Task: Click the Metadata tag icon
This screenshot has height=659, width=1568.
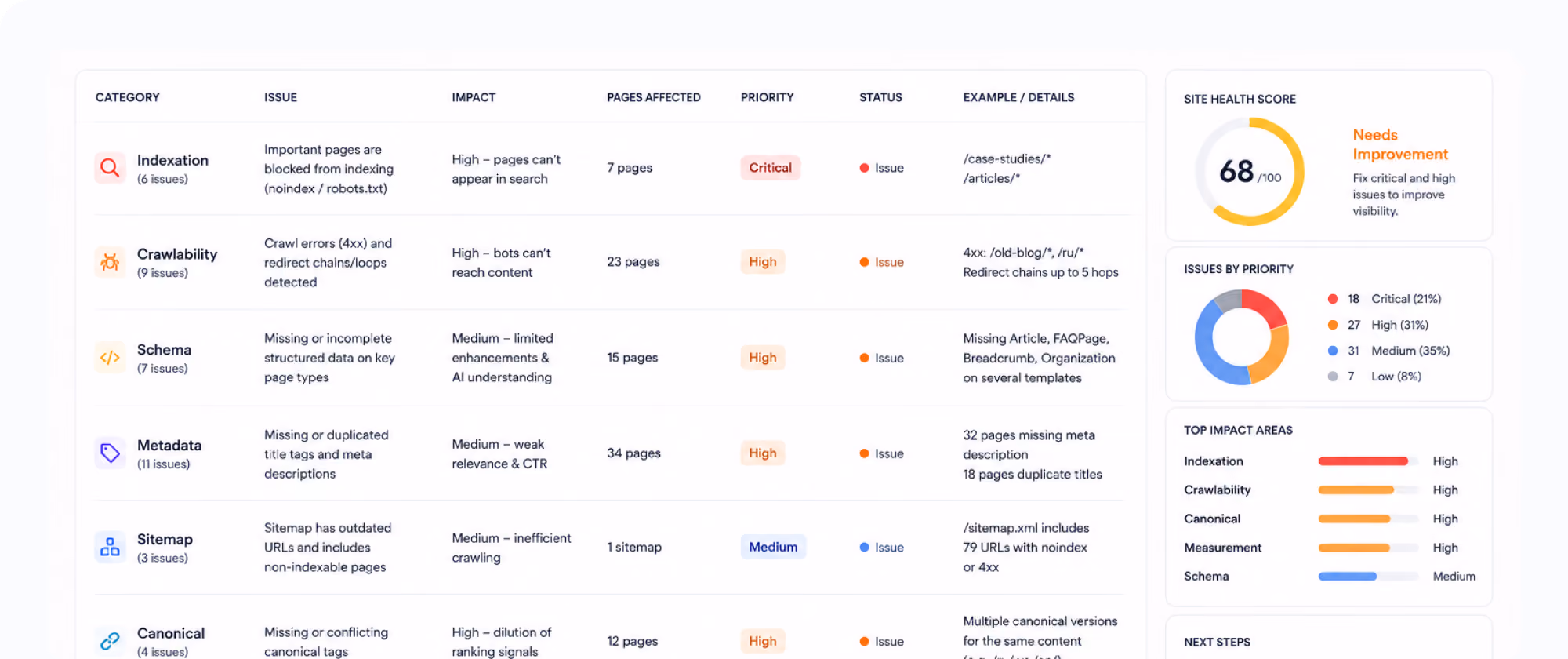Action: [x=110, y=453]
